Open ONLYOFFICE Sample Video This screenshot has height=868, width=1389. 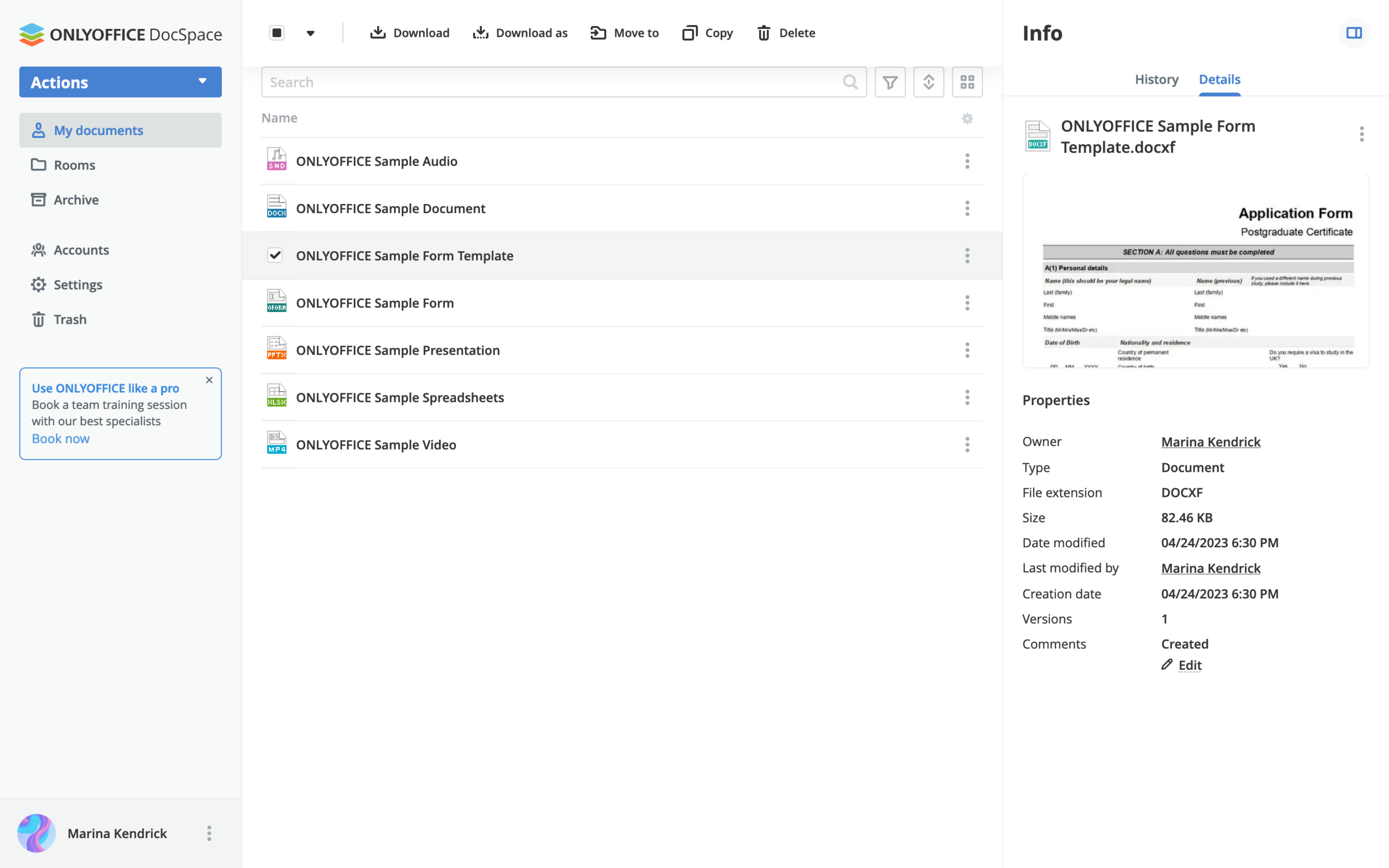[x=376, y=445]
